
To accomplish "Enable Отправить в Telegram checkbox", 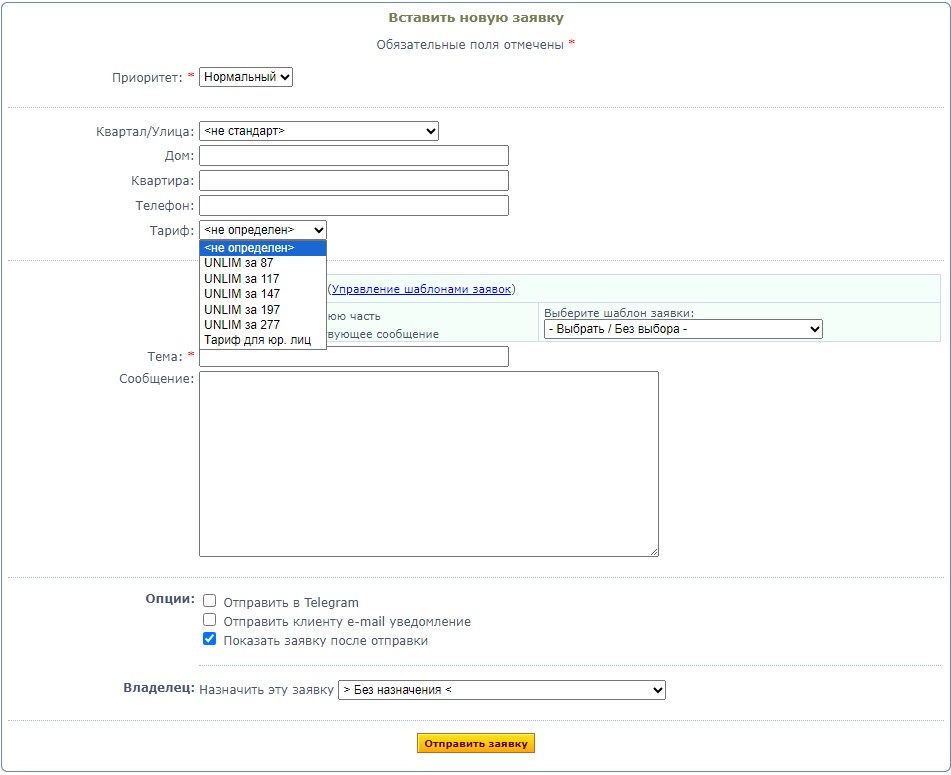I will (x=209, y=601).
